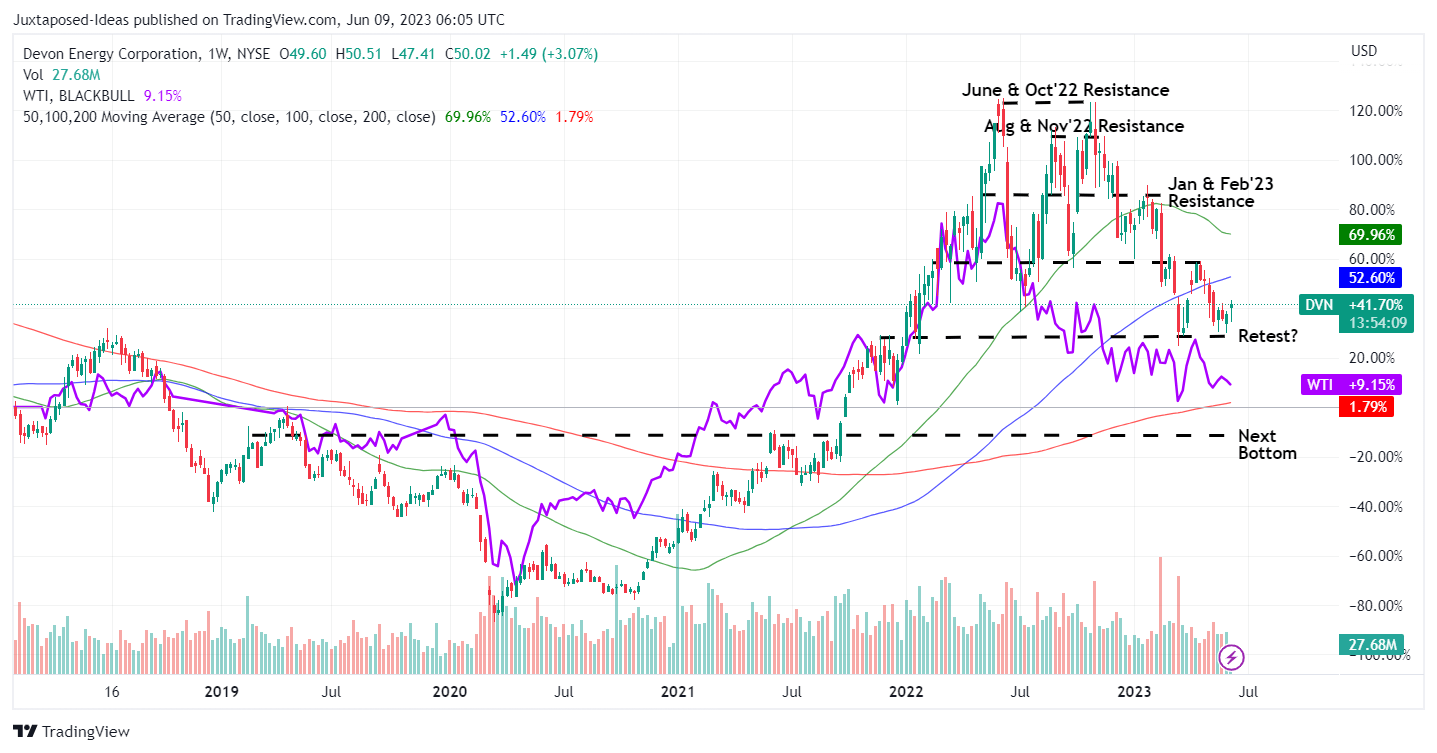The width and height of the screenshot is (1437, 753).
Task: Click the 16 date label on time axis
Action: point(112,691)
